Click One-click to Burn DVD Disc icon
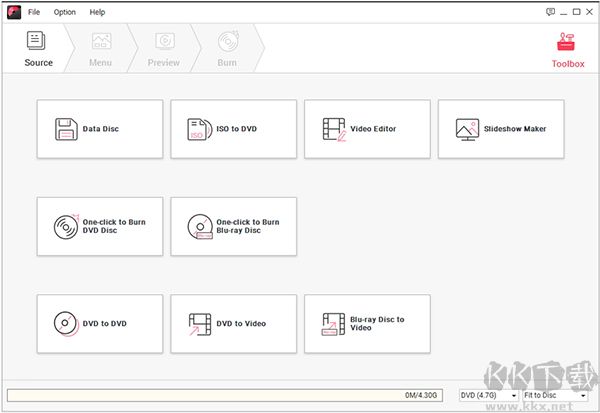This screenshot has height=413, width=600. point(66,227)
